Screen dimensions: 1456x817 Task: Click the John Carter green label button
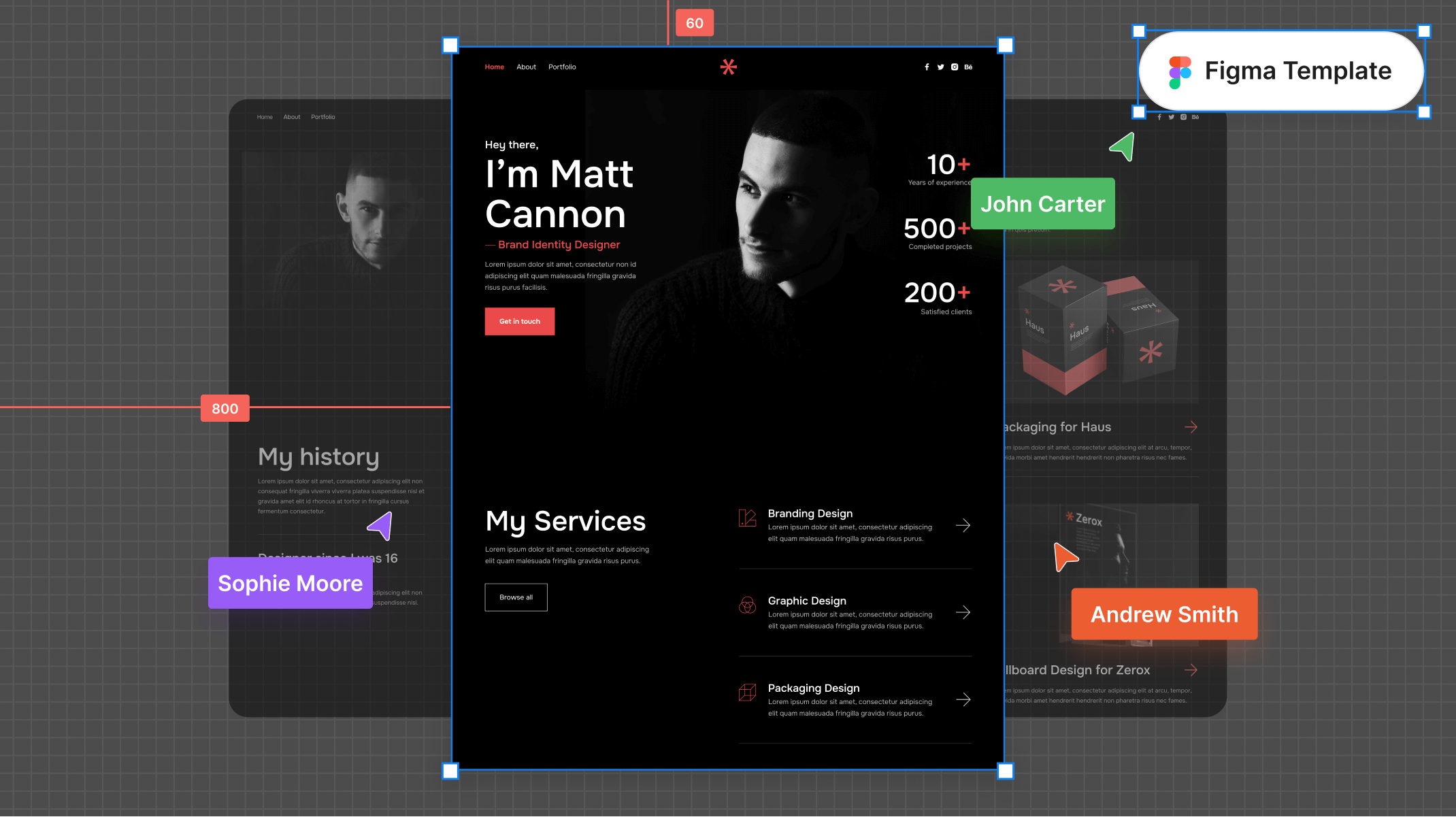(x=1043, y=203)
